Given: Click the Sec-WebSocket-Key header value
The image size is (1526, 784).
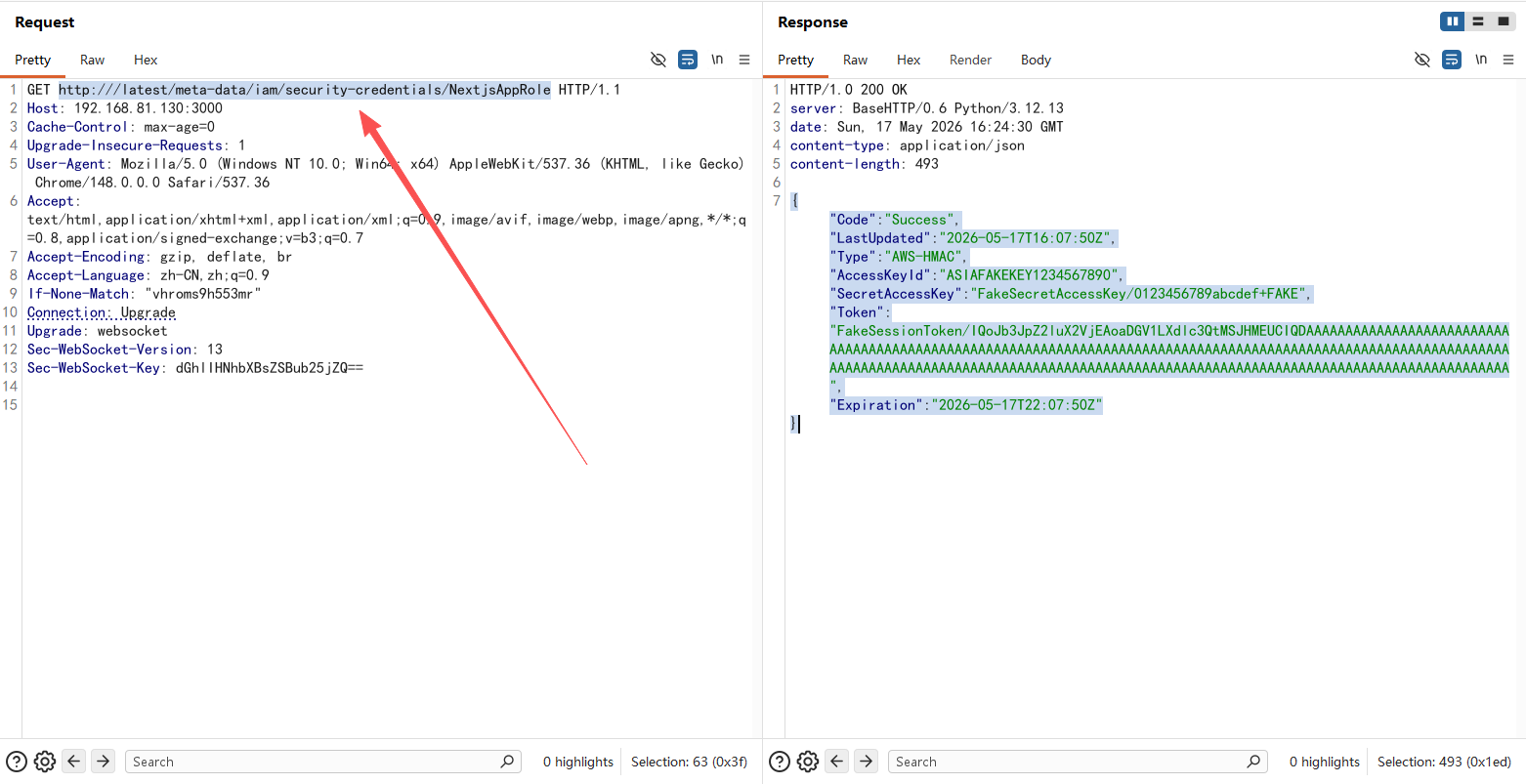Looking at the screenshot, I should pyautogui.click(x=269, y=368).
